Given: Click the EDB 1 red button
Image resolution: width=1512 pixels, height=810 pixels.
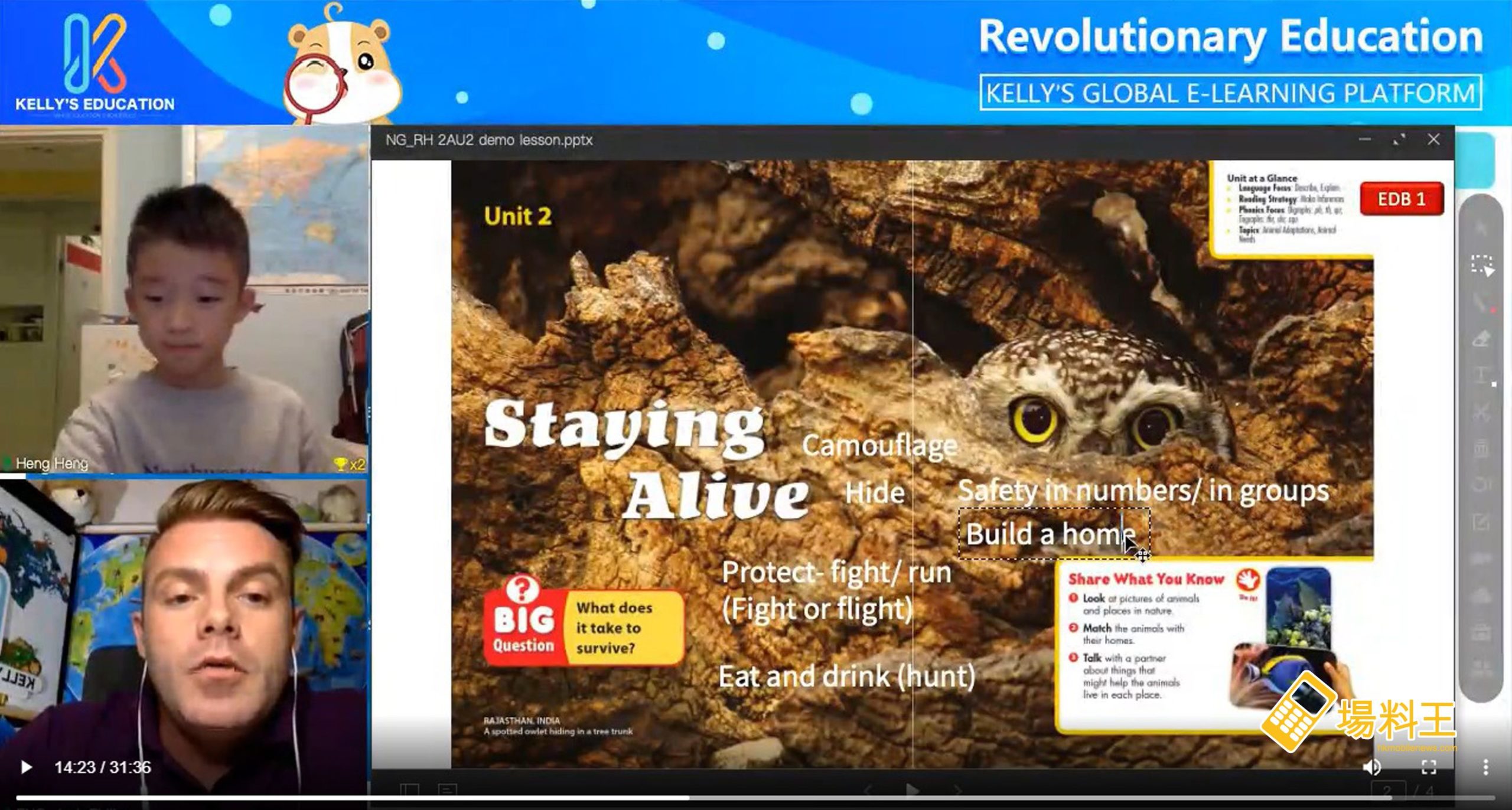Looking at the screenshot, I should [x=1401, y=199].
